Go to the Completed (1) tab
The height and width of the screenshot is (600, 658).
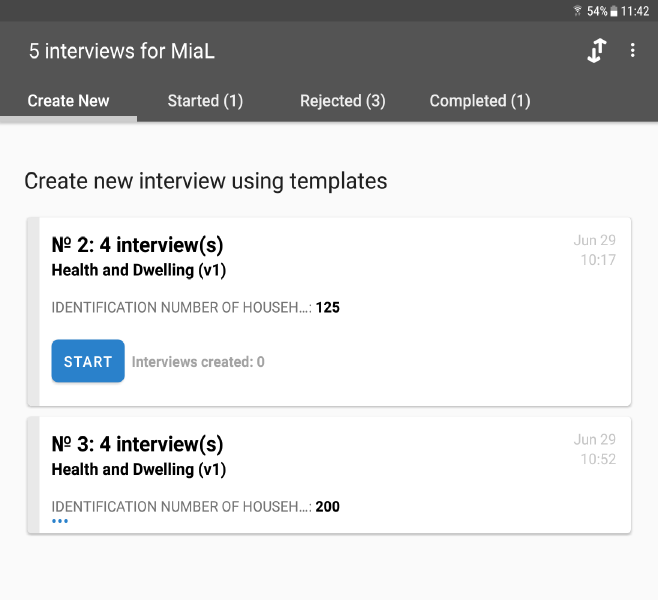[480, 101]
